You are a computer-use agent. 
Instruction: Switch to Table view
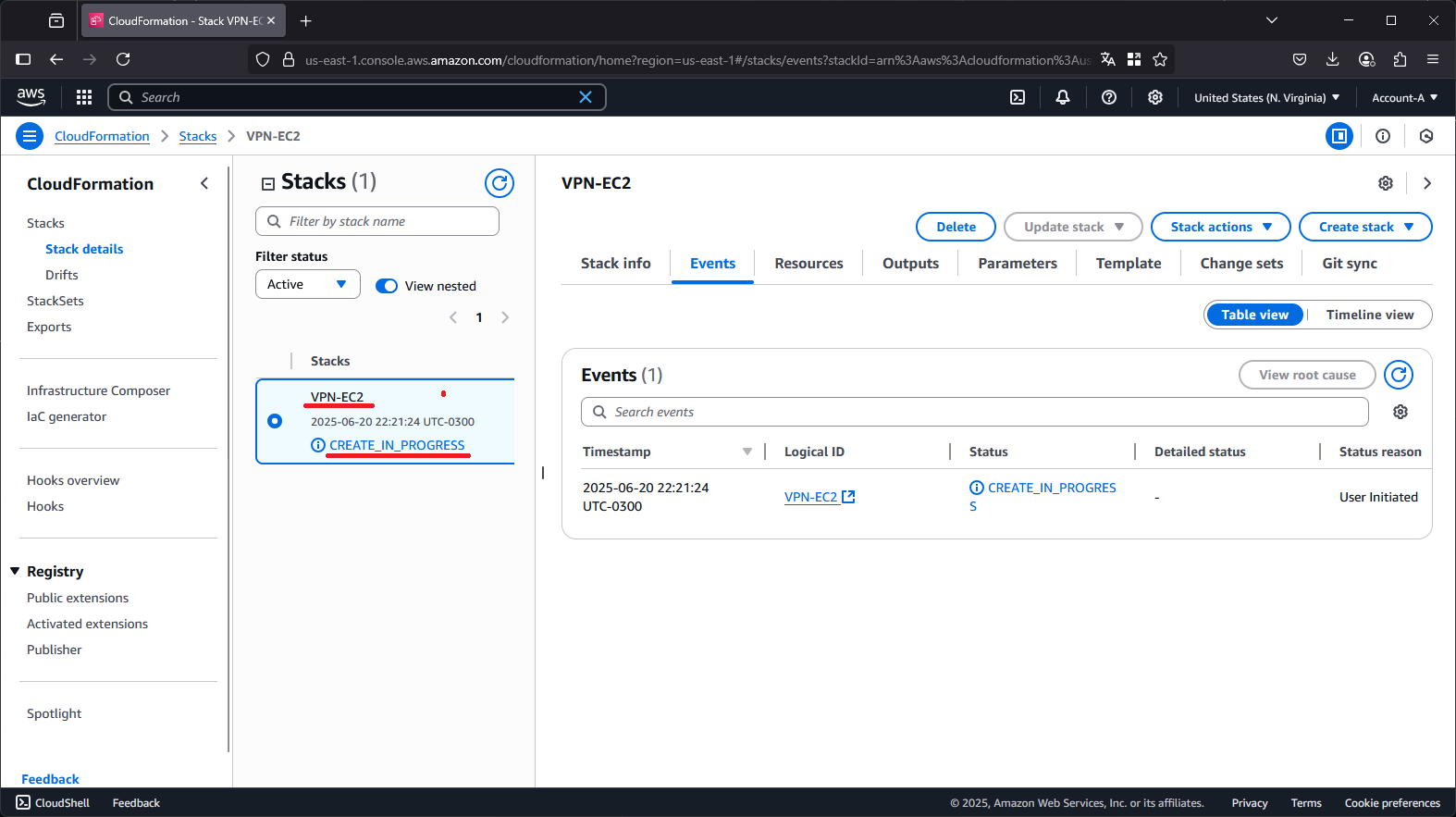tap(1254, 315)
